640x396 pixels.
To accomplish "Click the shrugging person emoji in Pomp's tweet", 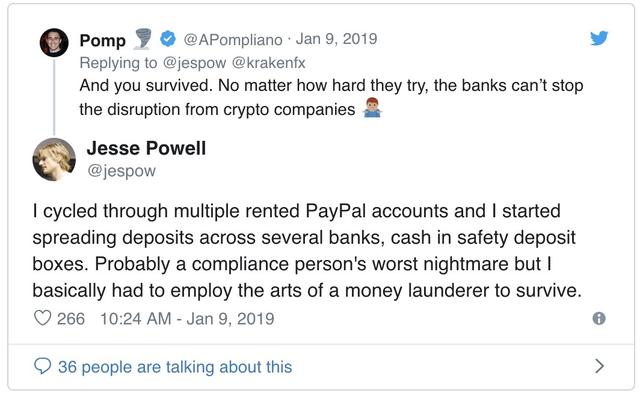I will (x=372, y=108).
